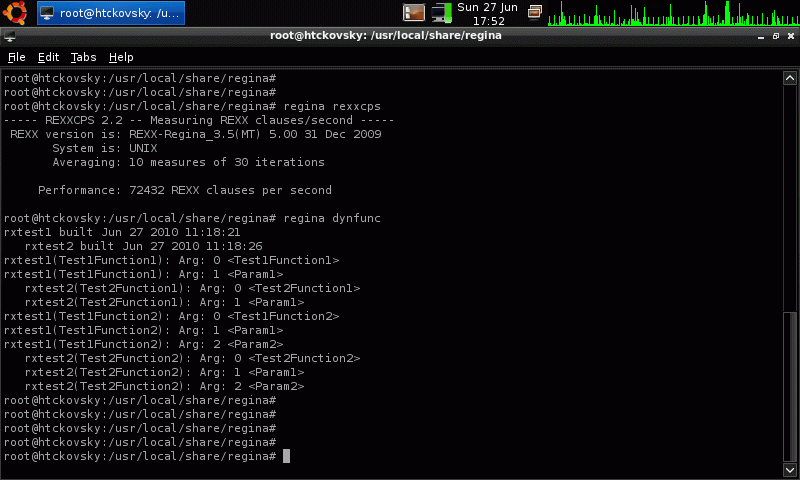Viewport: 800px width, 480px height.
Task: Click the terminal icon in taskbar button
Action: [48, 13]
